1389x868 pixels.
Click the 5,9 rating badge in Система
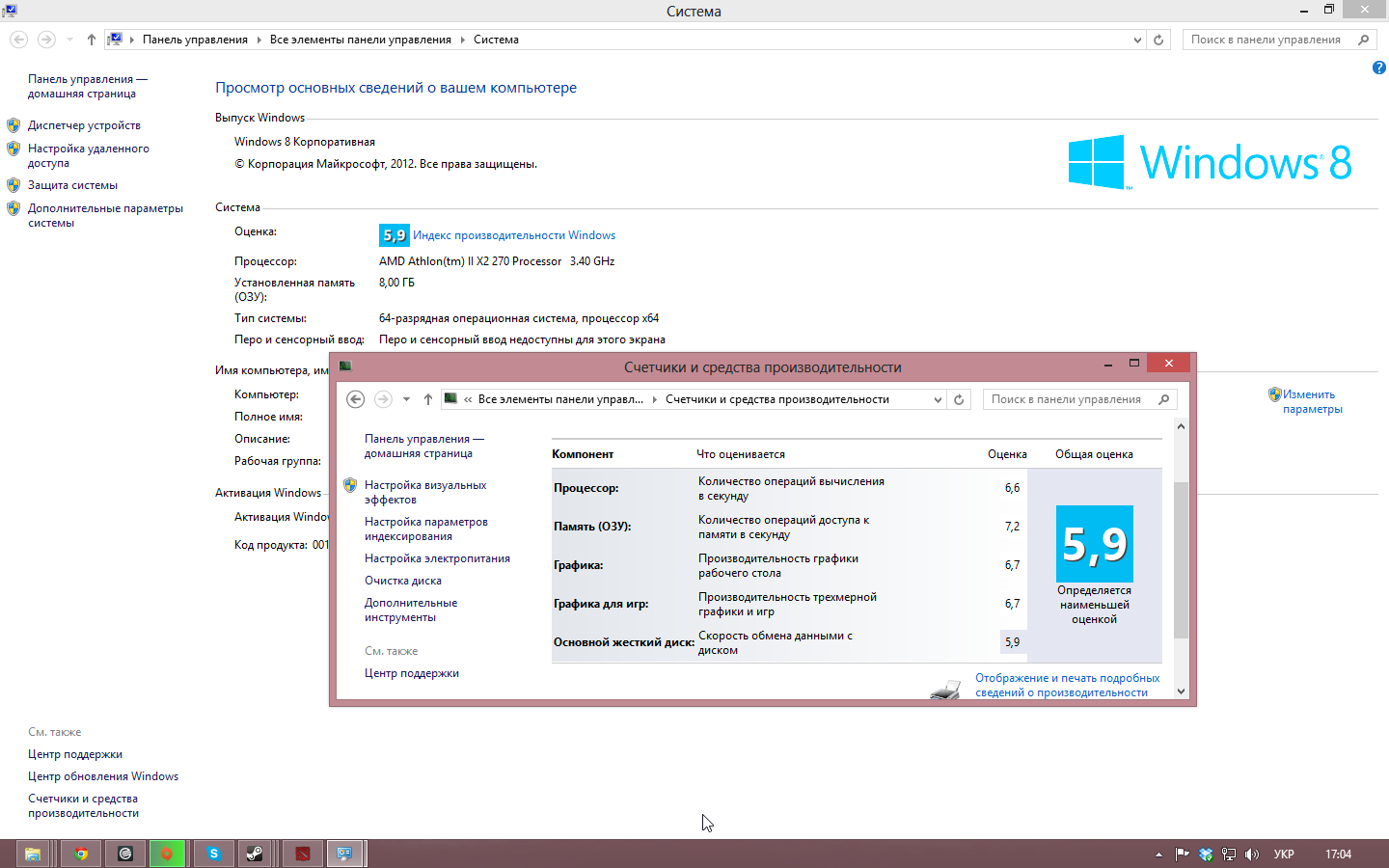pos(394,235)
